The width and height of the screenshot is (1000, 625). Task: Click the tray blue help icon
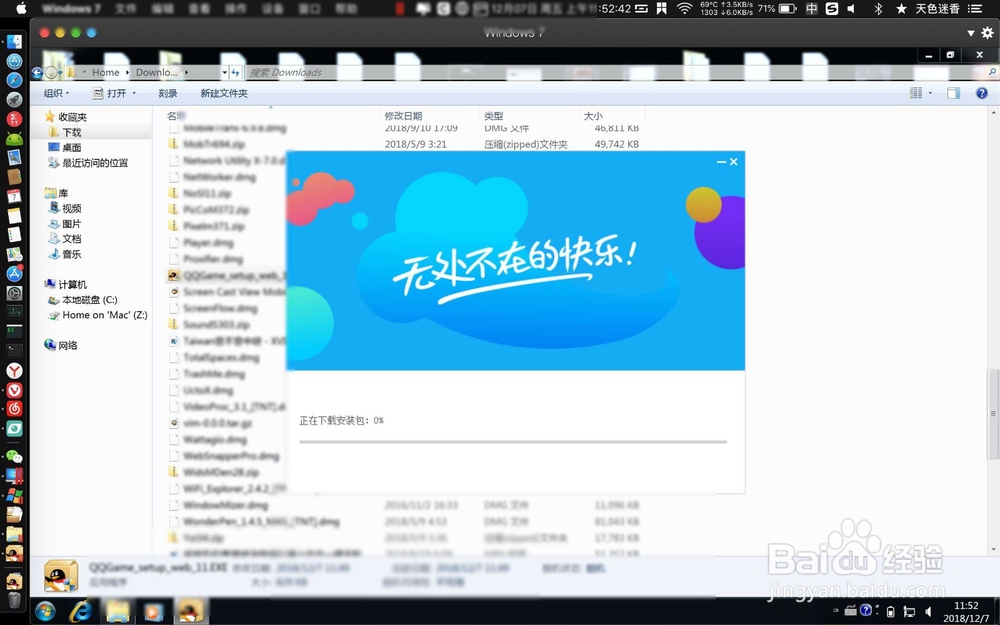tap(865, 610)
